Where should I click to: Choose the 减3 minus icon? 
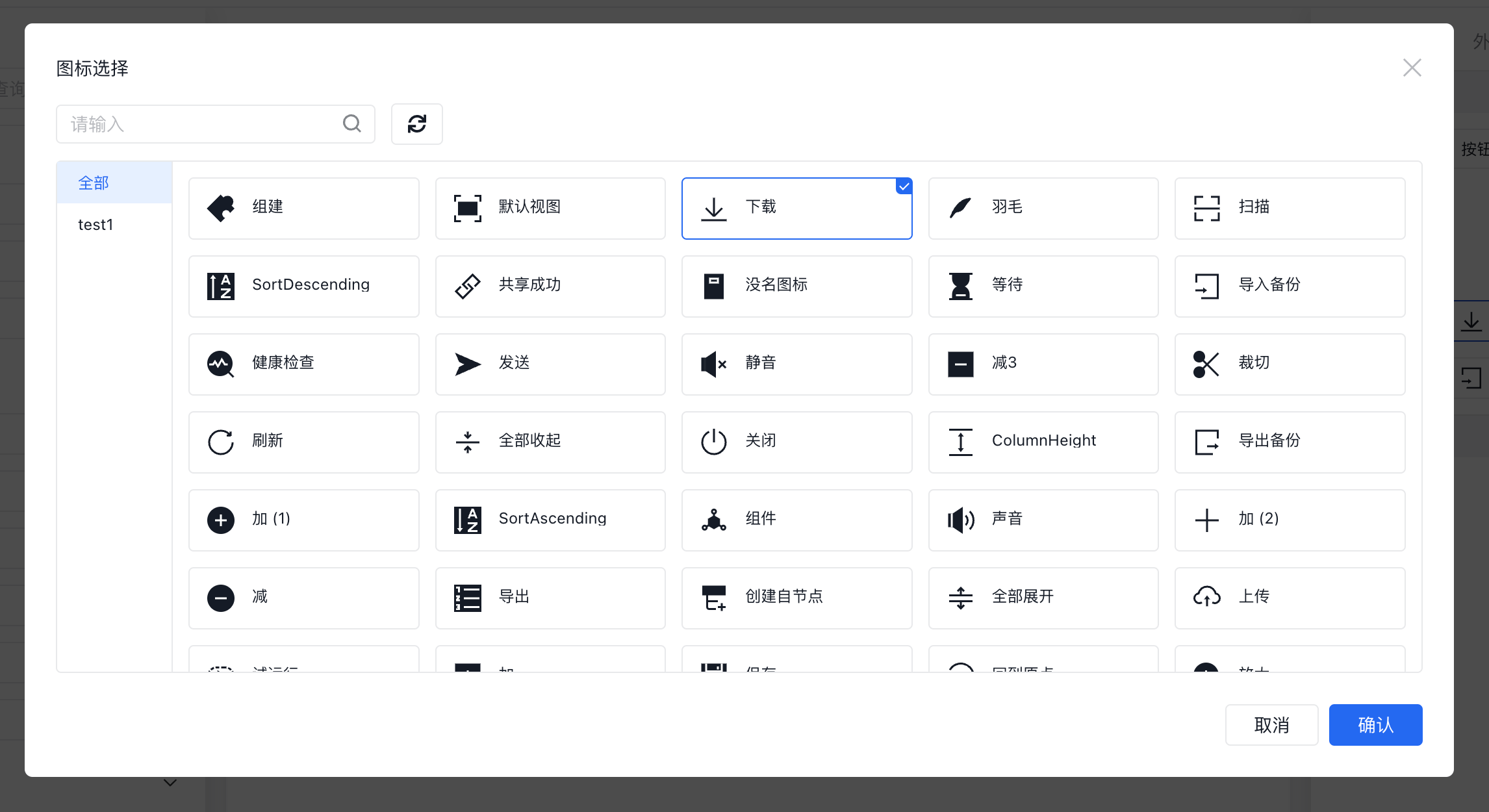(x=1043, y=364)
